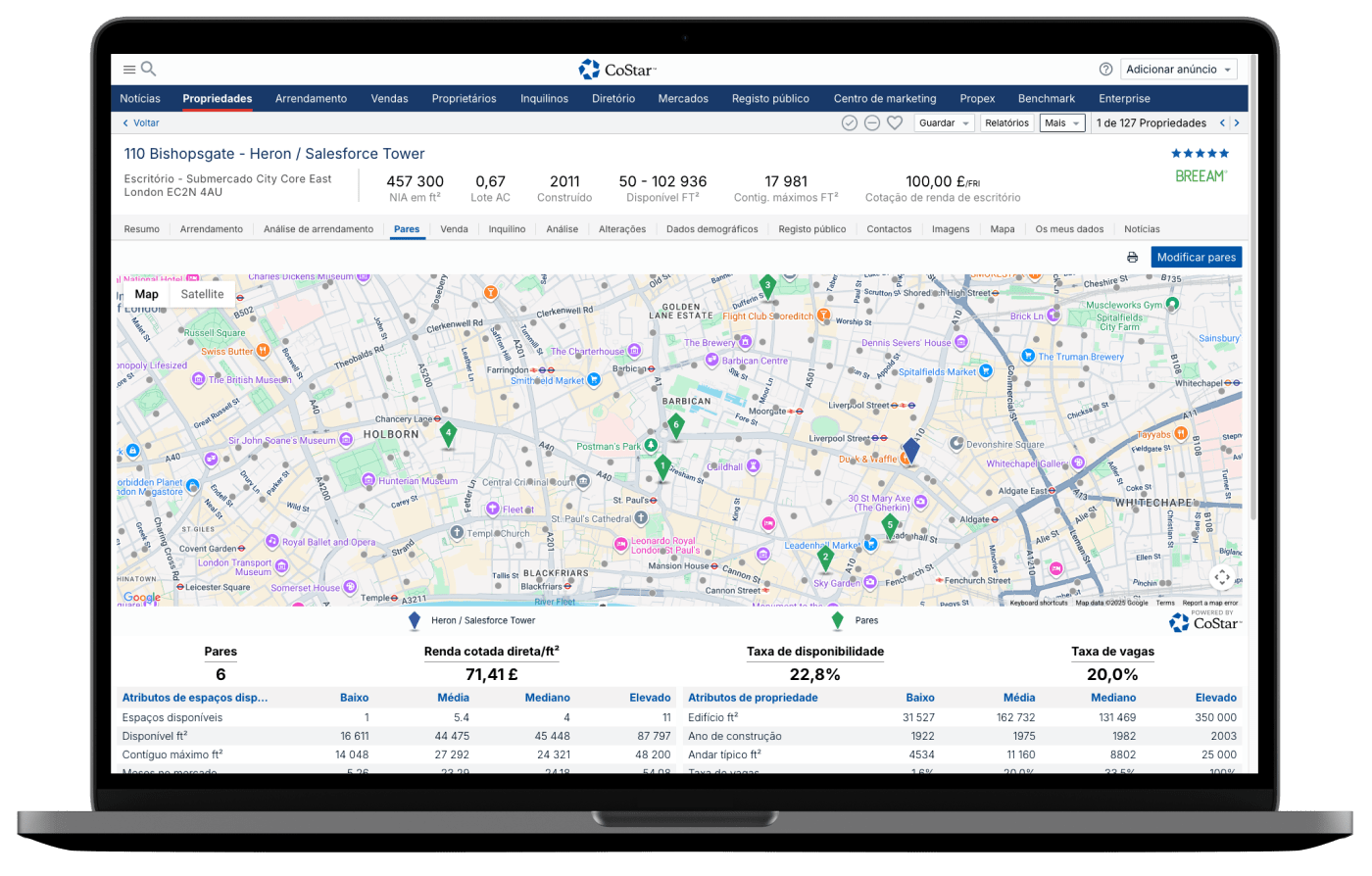Click green peer marker number 4
The height and width of the screenshot is (876, 1372).
coord(448,434)
